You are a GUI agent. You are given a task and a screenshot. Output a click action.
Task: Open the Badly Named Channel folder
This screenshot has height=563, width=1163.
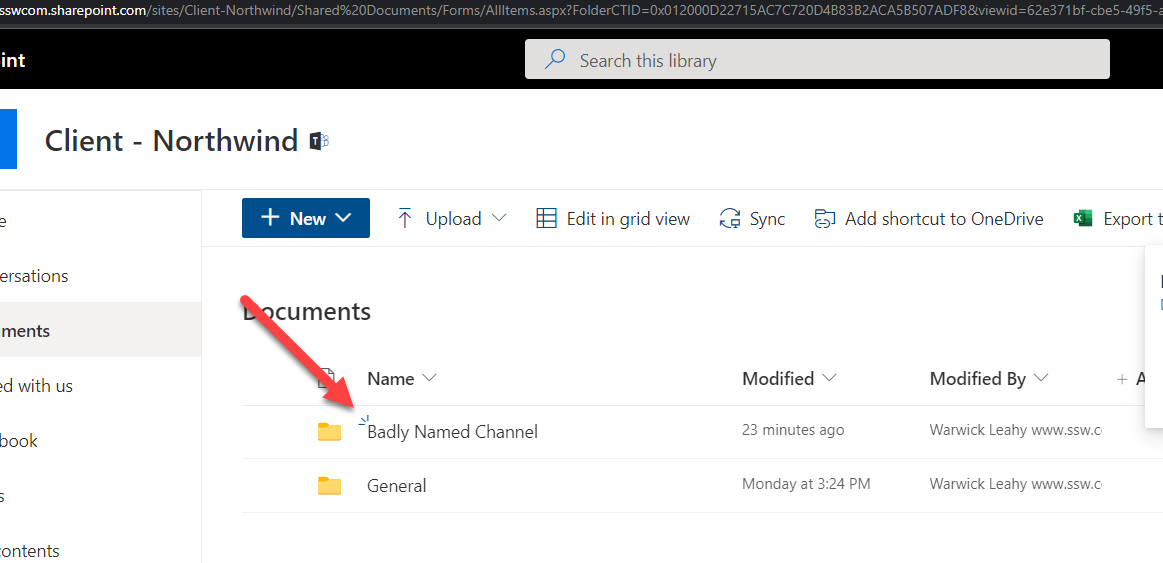pyautogui.click(x=452, y=432)
